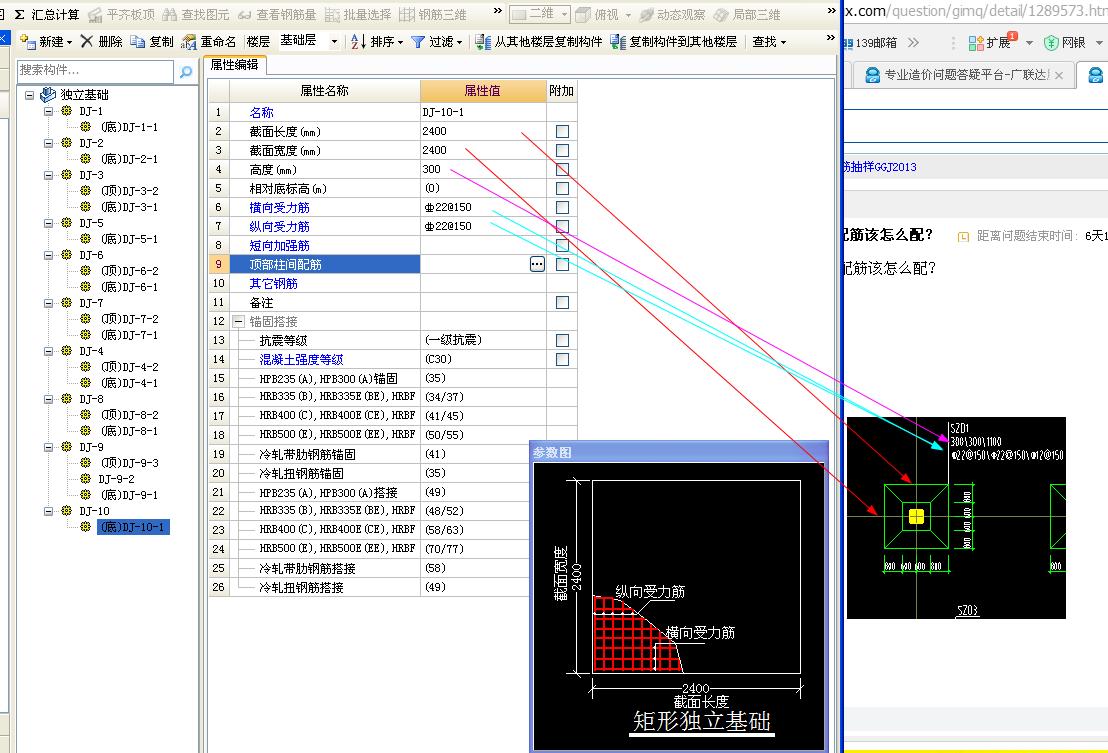The image size is (1108, 753).
Task: Select the (顶)DJ-9-3 tree item
Action: 129,463
